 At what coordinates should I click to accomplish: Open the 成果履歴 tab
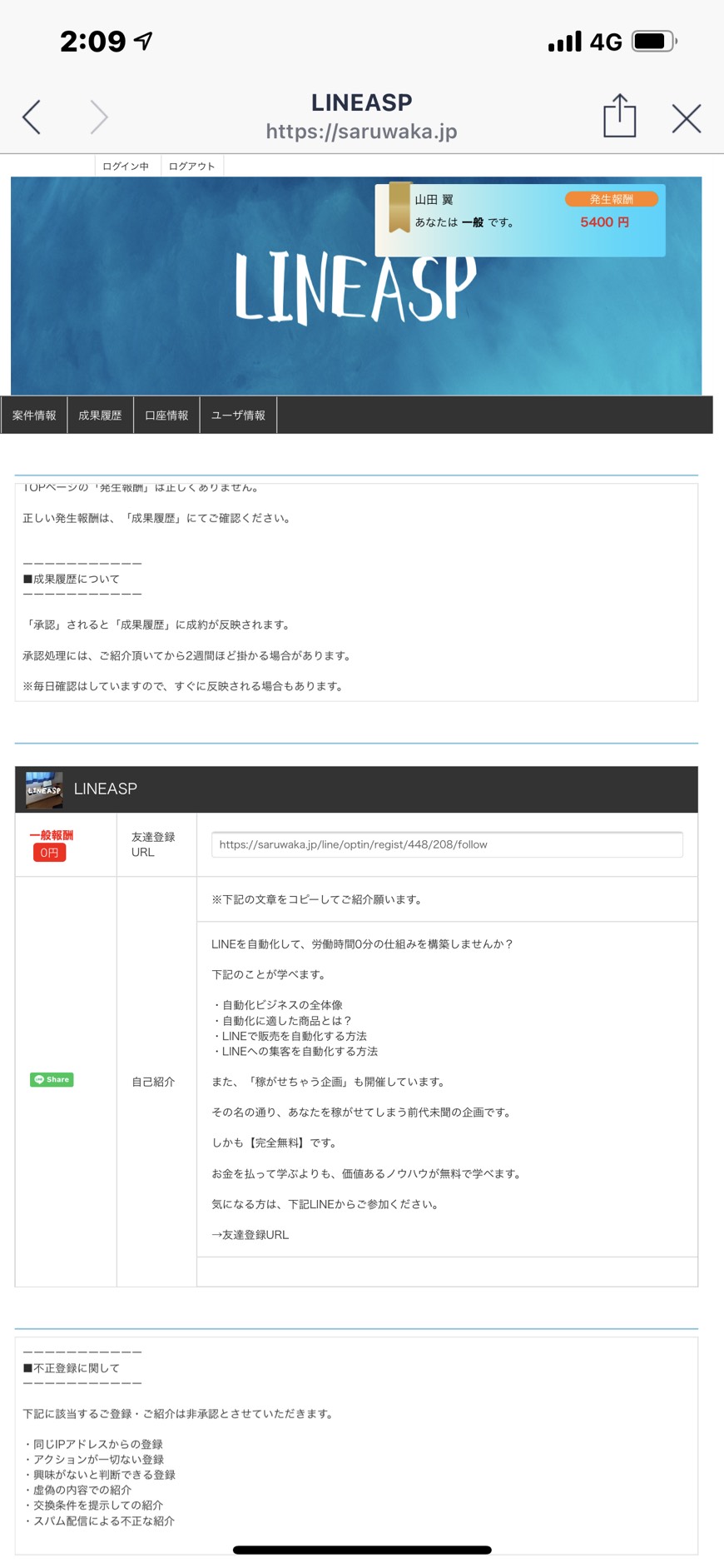tap(100, 415)
